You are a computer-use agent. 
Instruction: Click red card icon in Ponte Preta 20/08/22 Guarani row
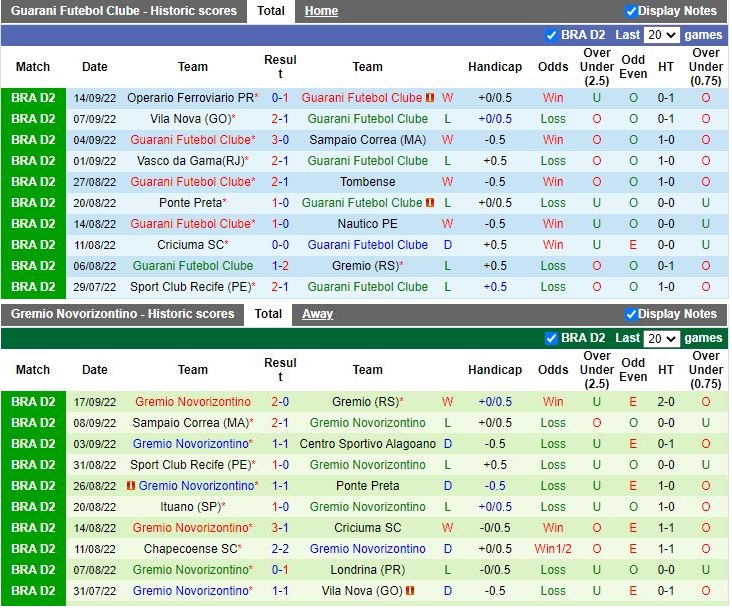point(430,203)
